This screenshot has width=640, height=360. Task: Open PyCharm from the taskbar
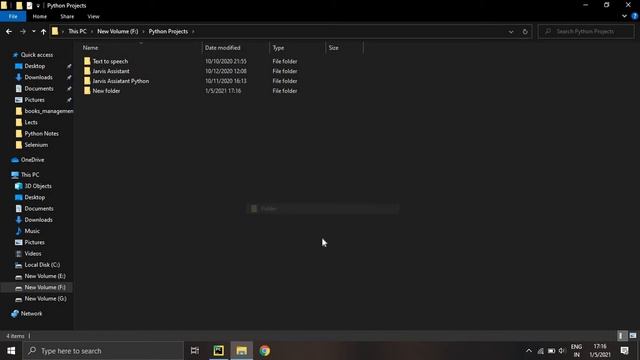coord(218,351)
